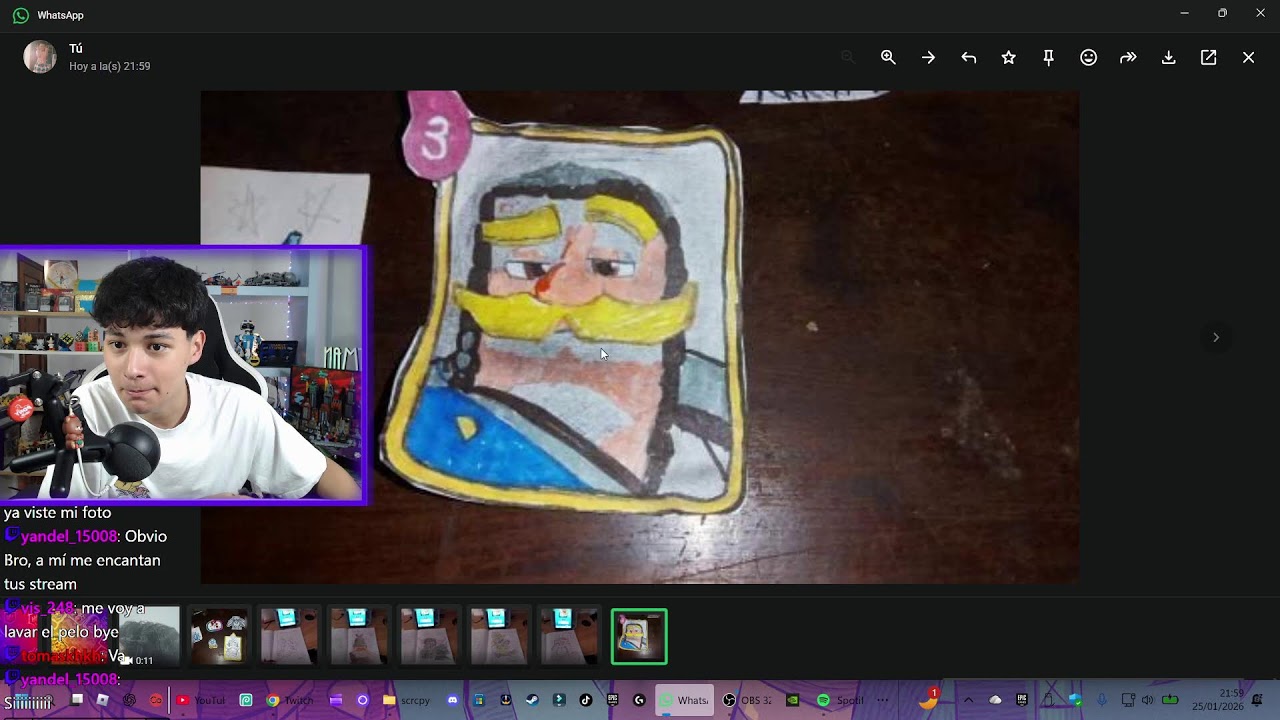React to the photo with an emoji

coord(1088,58)
